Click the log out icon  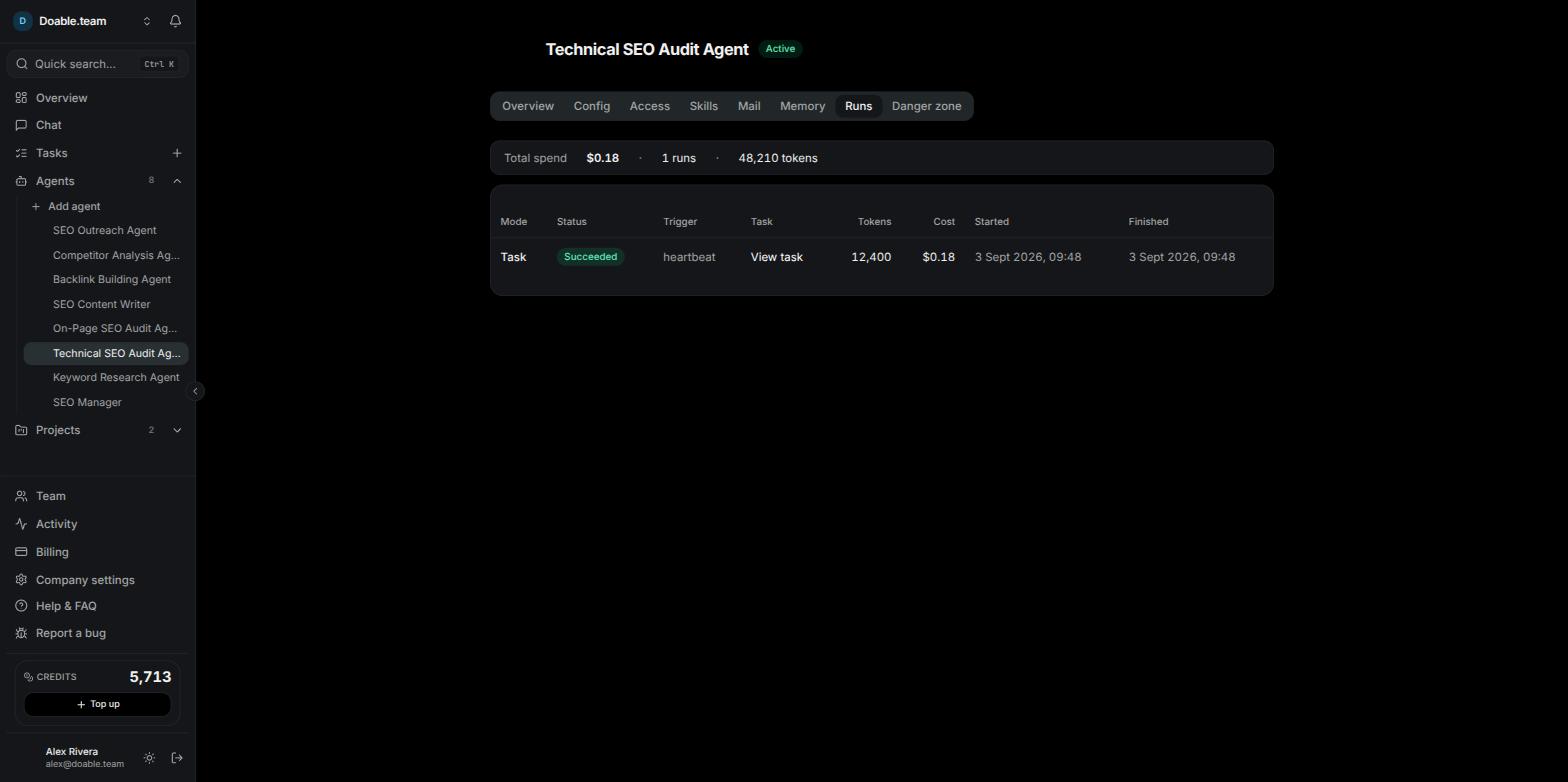click(177, 758)
